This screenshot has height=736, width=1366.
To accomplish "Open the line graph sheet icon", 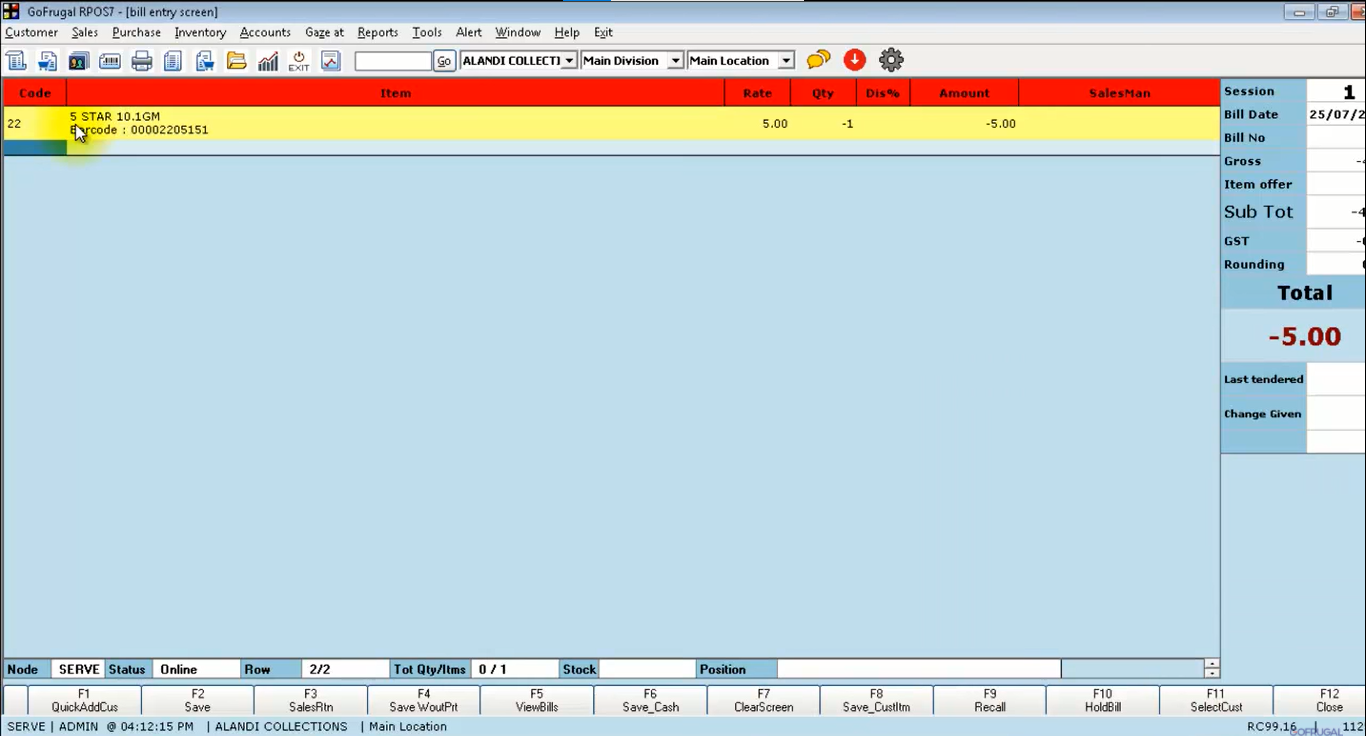I will pos(331,61).
